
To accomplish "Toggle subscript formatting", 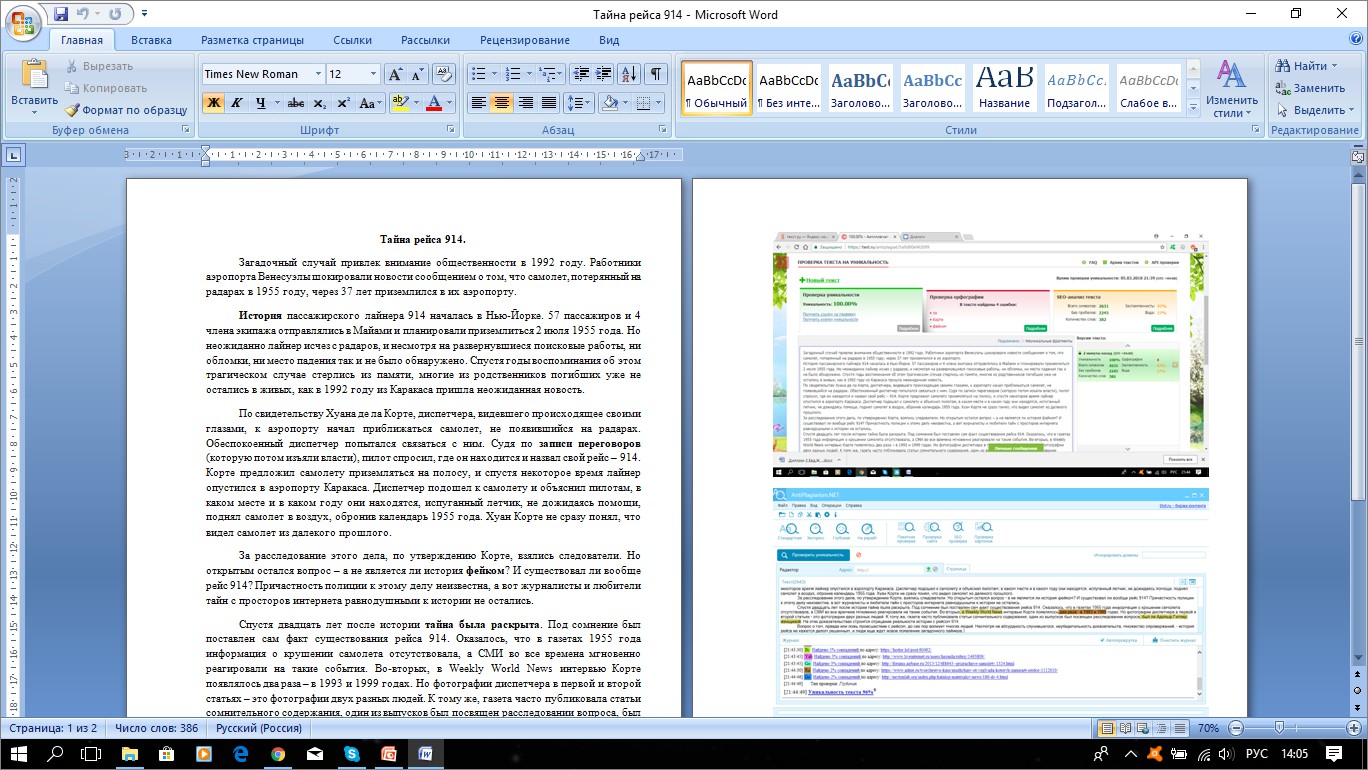I will click(320, 103).
